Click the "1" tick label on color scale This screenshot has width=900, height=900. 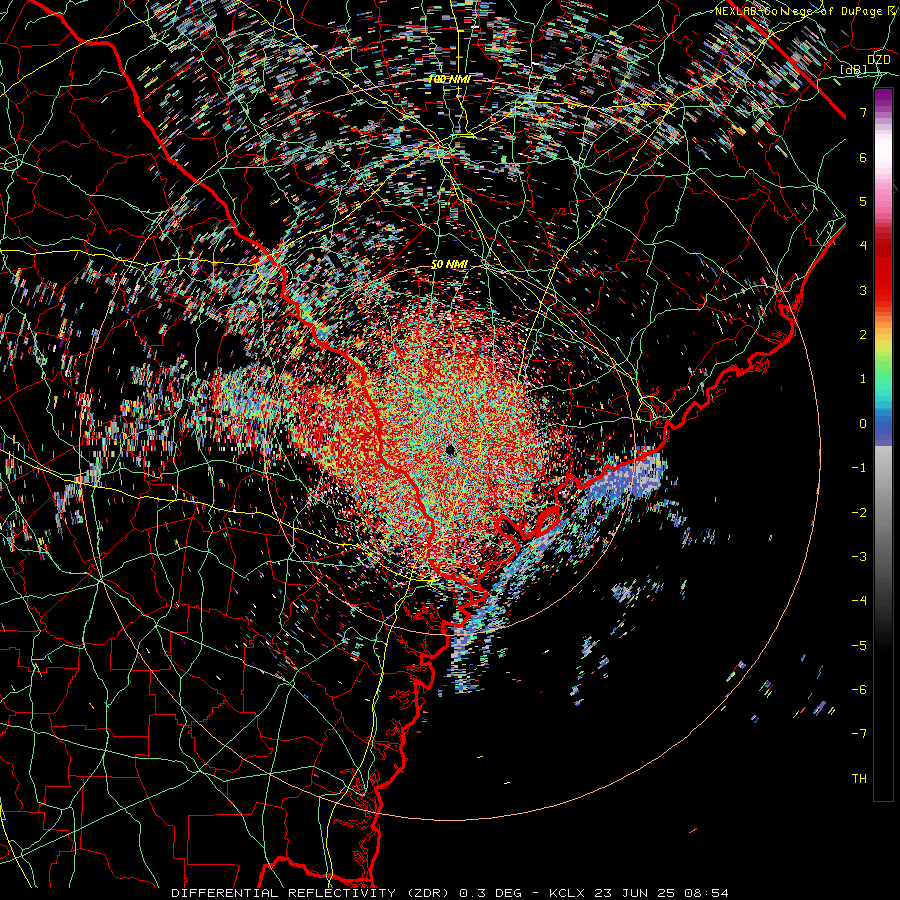tap(863, 379)
